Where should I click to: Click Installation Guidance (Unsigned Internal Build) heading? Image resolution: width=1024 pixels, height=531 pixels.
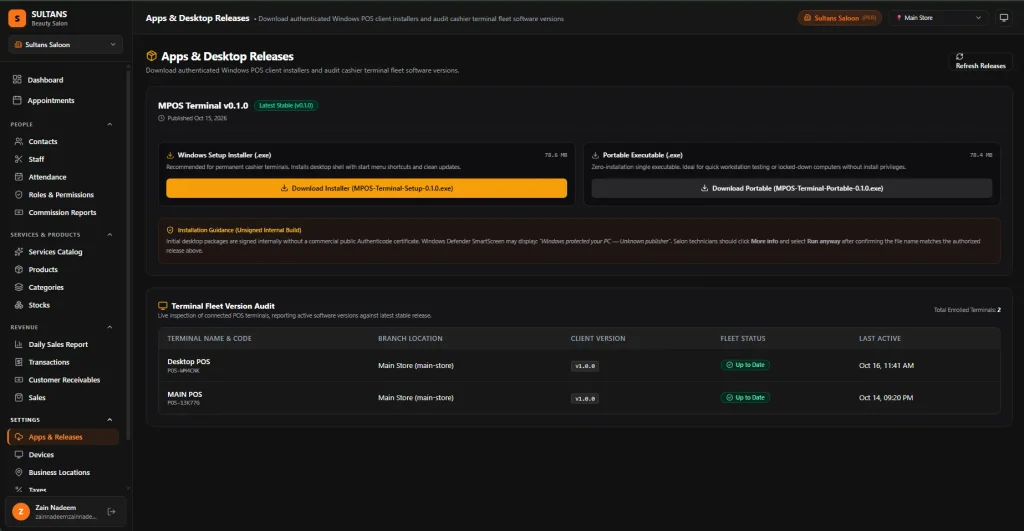click(x=239, y=230)
